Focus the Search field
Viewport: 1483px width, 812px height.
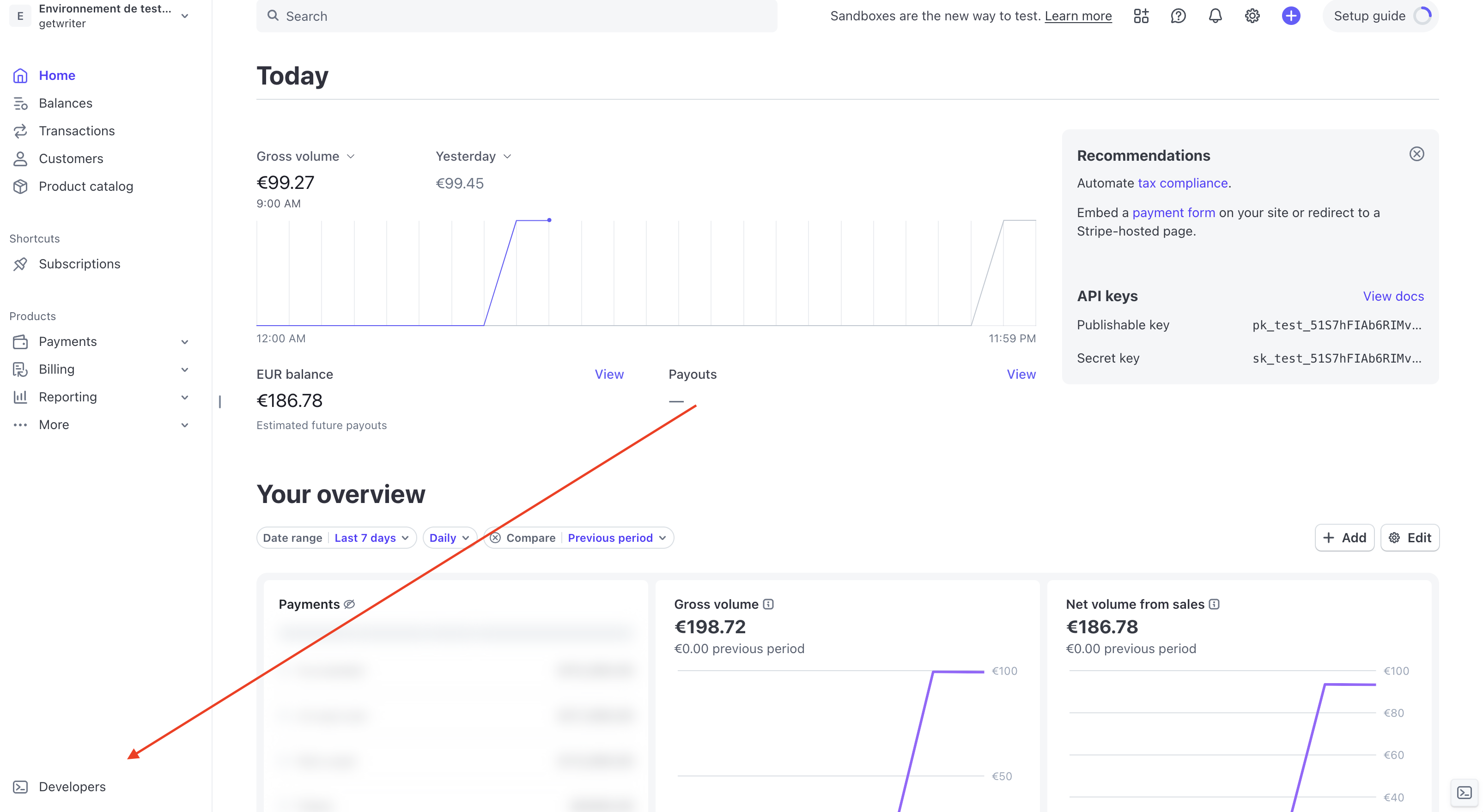(517, 16)
